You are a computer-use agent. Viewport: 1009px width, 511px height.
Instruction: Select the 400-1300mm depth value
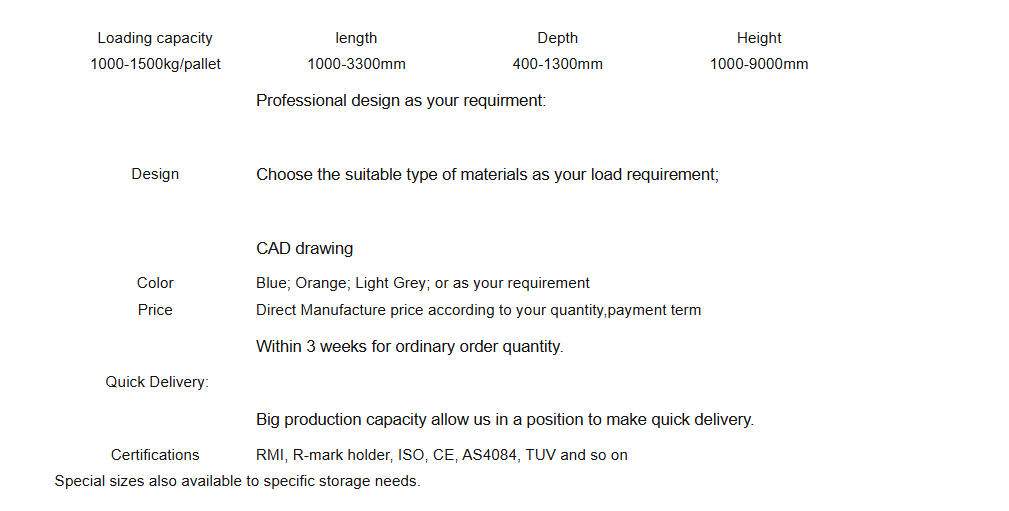point(557,64)
